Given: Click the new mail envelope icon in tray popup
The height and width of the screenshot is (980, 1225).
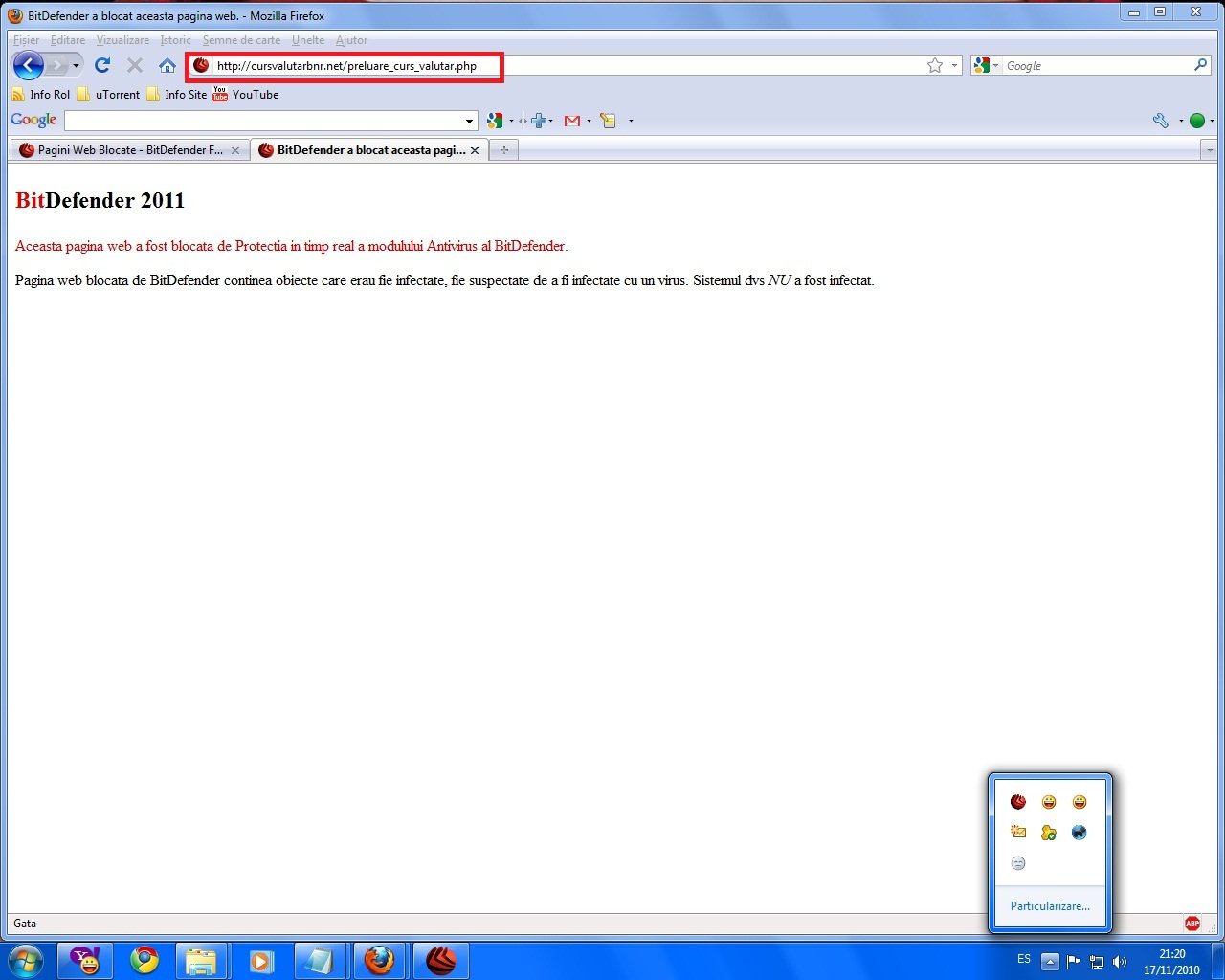Looking at the screenshot, I should point(1018,833).
